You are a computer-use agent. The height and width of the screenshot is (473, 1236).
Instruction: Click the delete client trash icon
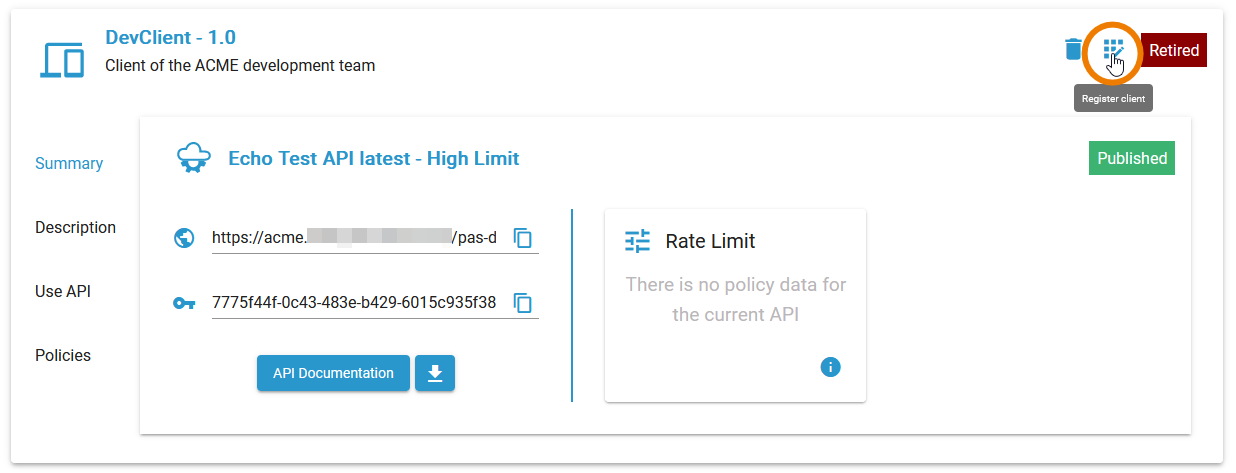1073,49
